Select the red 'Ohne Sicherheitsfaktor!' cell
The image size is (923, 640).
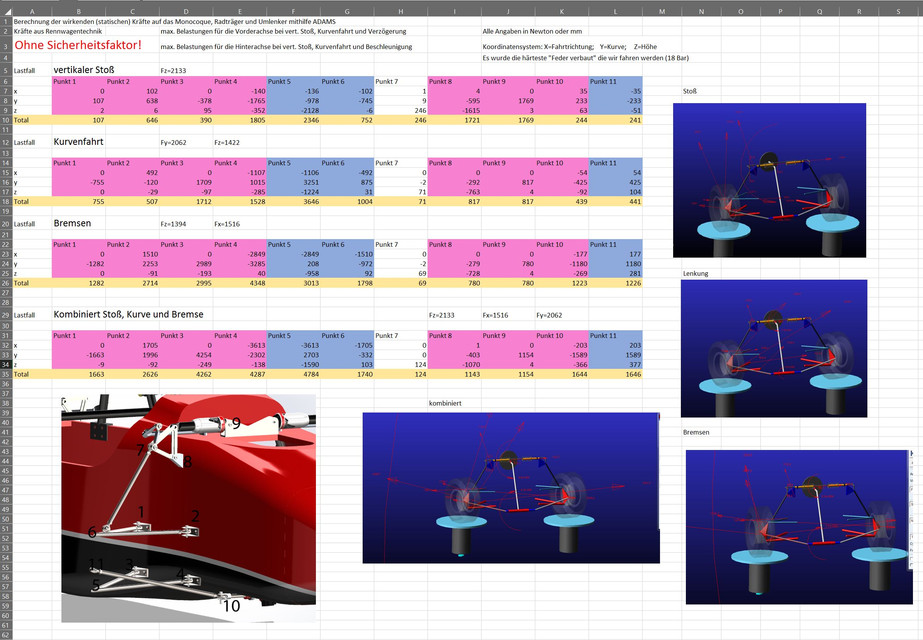pos(60,44)
